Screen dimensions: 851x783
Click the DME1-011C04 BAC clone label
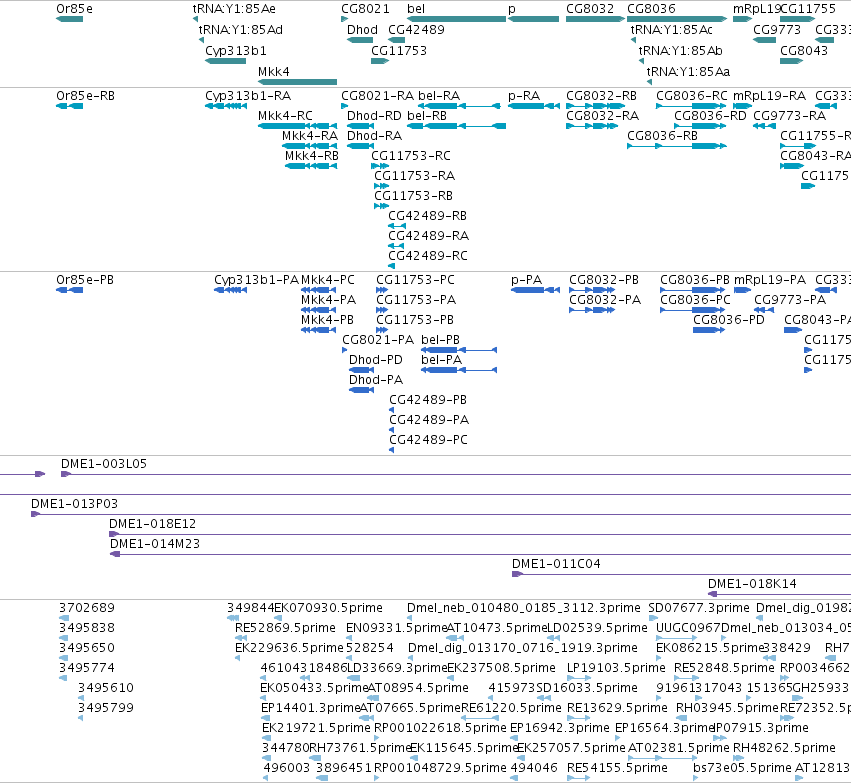click(556, 564)
